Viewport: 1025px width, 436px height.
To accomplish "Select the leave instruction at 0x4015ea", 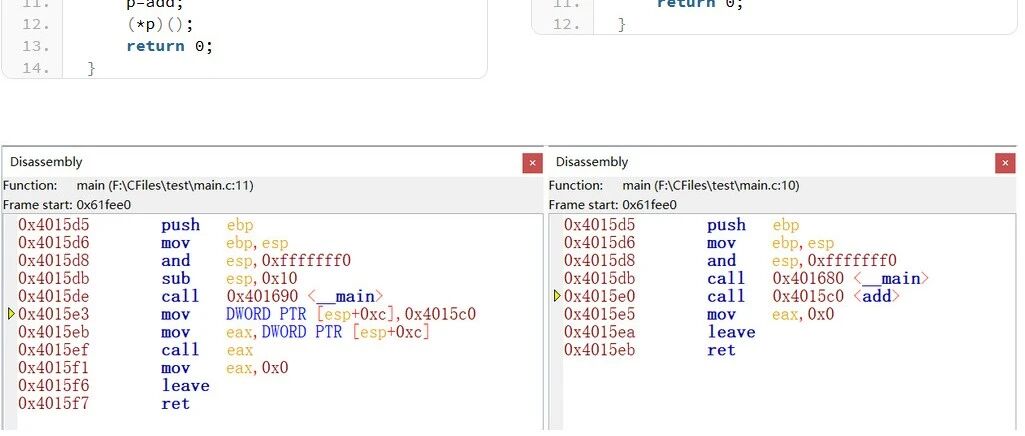I will click(731, 332).
